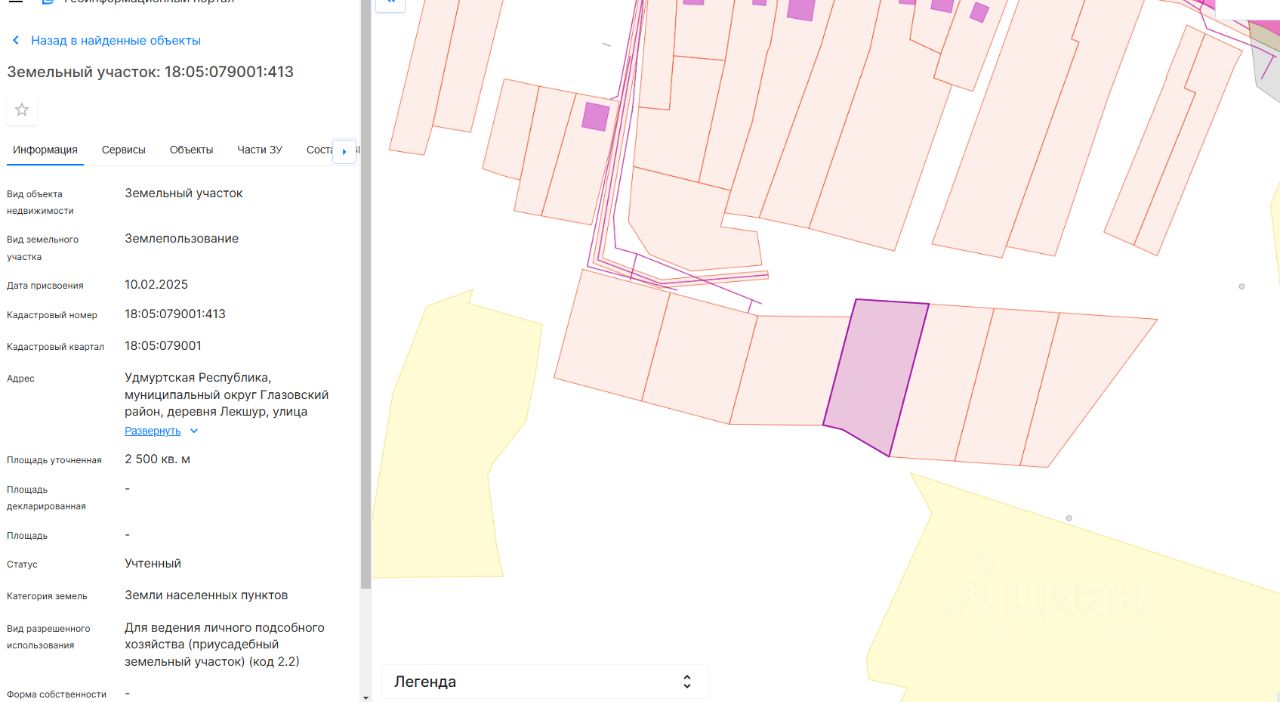Image resolution: width=1280 pixels, height=702 pixels.
Task: Click the cadastral number 18:05:079001:413 value
Action: coord(175,314)
